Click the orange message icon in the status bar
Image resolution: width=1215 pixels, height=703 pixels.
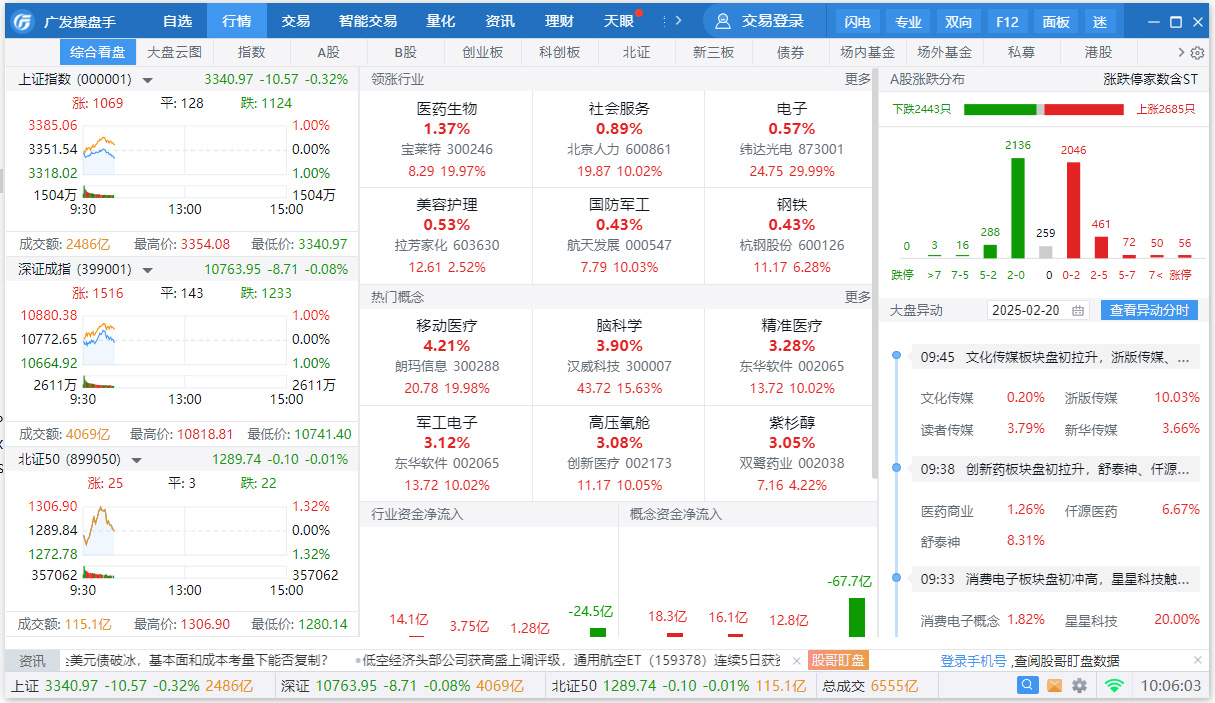pos(1056,686)
